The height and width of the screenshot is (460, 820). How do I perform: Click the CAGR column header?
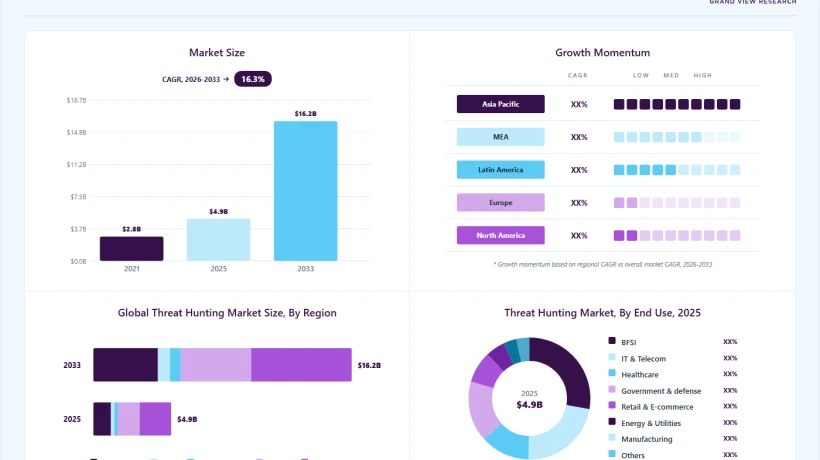pyautogui.click(x=578, y=75)
